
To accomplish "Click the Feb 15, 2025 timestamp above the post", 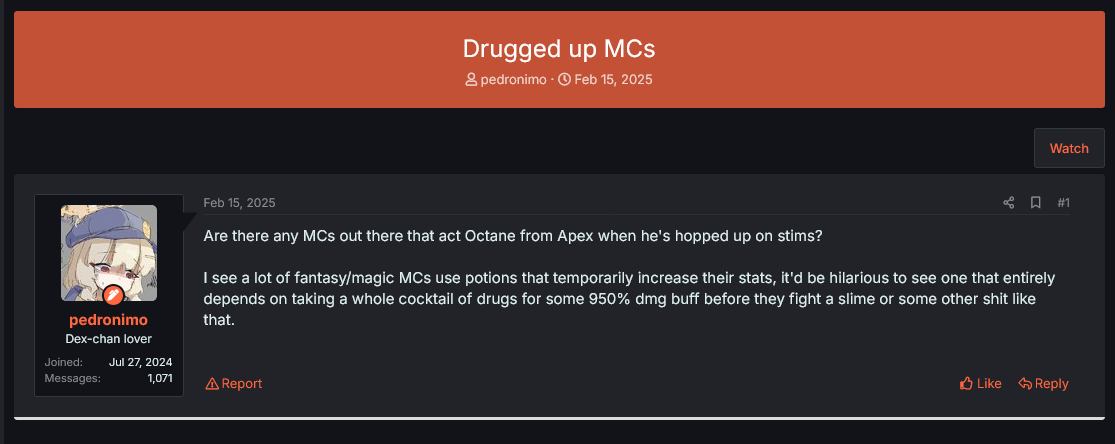I will pyautogui.click(x=239, y=203).
